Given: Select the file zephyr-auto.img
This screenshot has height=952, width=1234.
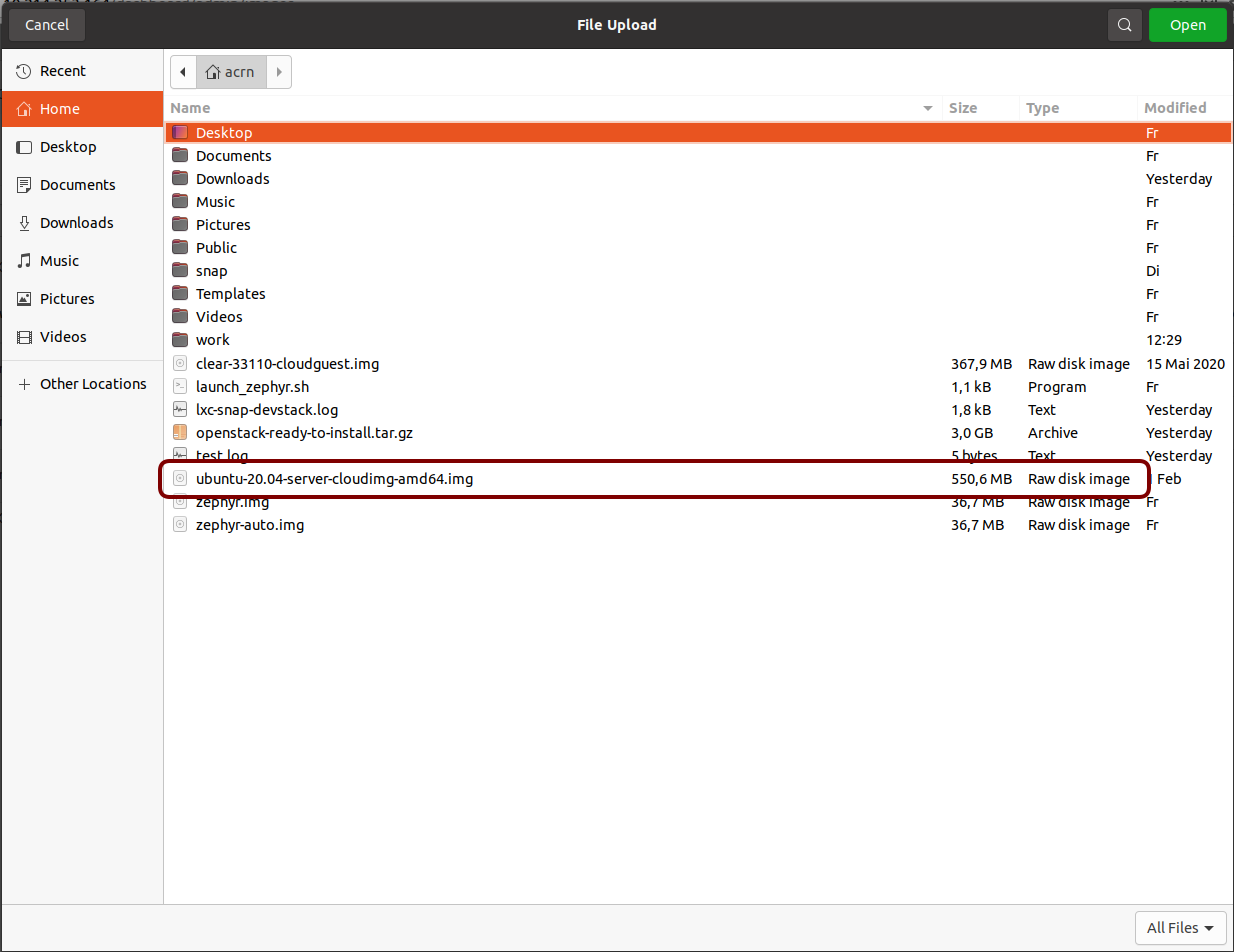Looking at the screenshot, I should (250, 525).
